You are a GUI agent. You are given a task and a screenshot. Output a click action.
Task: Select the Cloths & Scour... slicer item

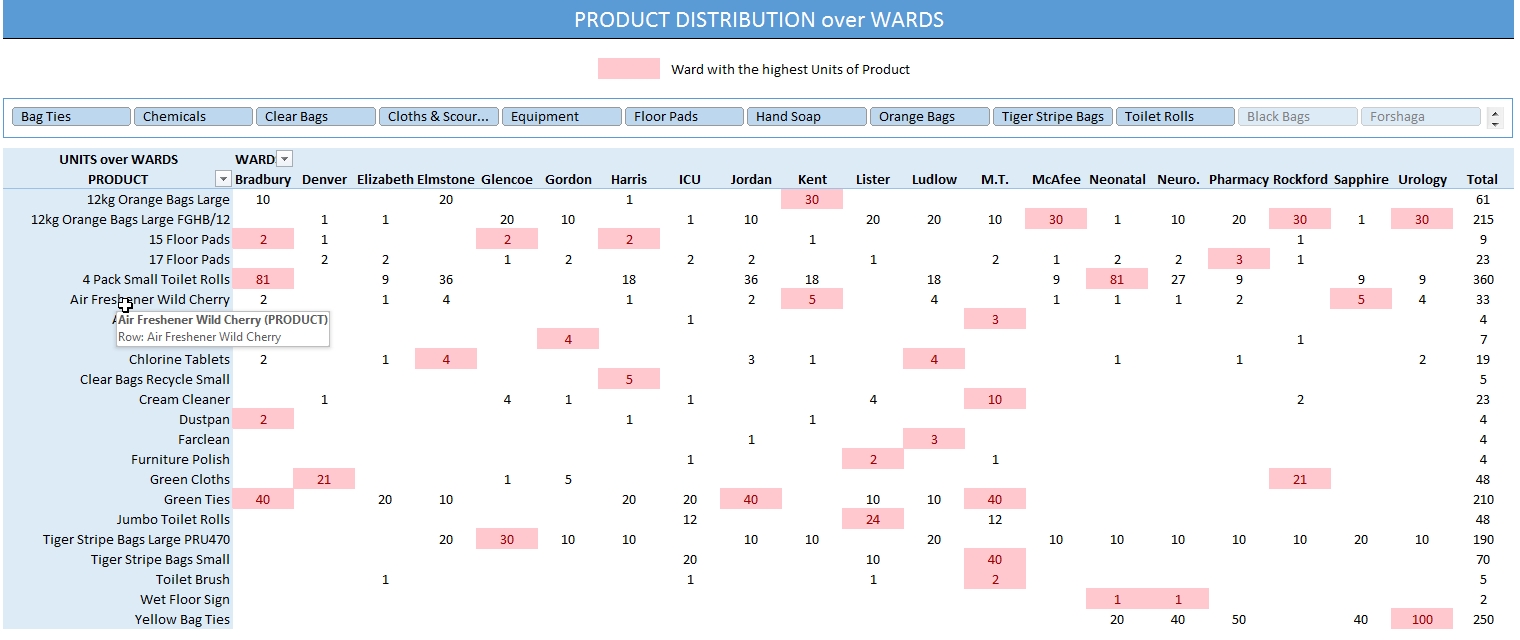[x=438, y=117]
